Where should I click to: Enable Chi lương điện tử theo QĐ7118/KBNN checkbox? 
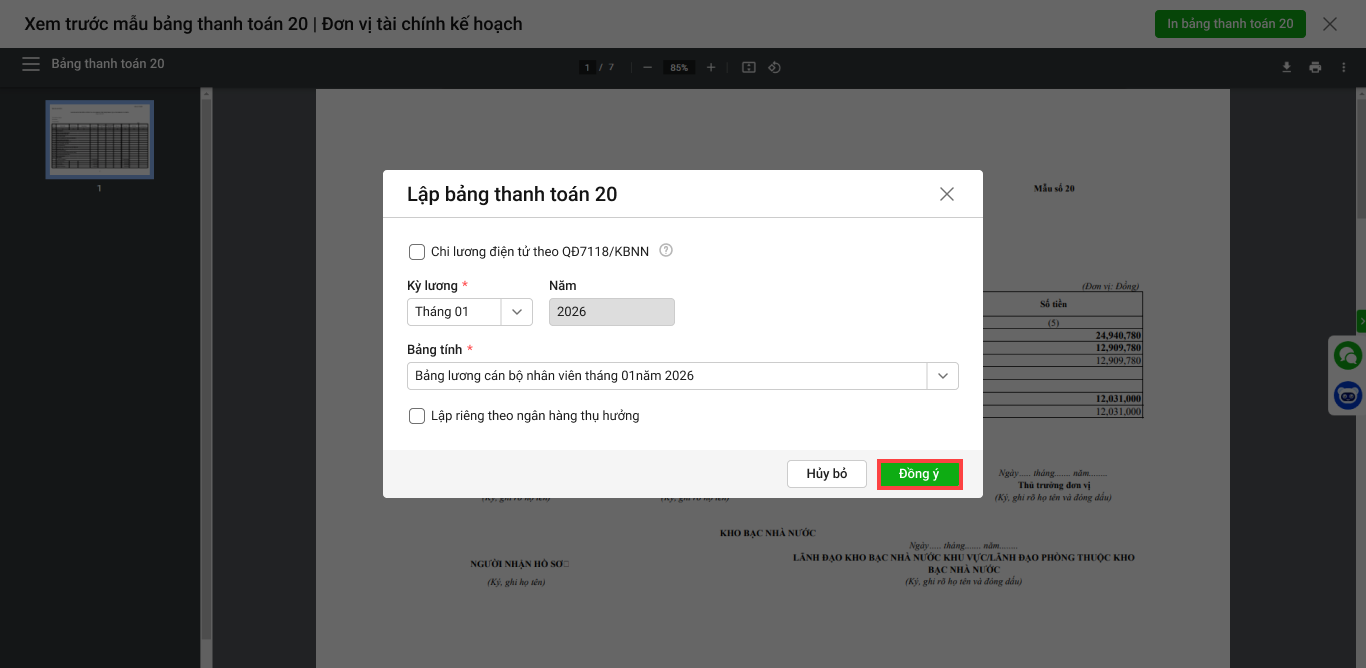(417, 252)
